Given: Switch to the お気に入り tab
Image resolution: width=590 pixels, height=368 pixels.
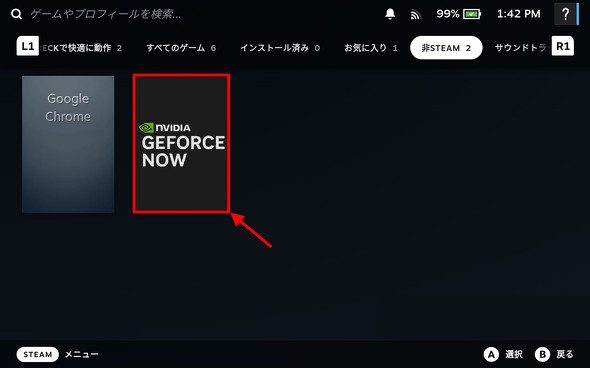Looking at the screenshot, I should [371, 48].
